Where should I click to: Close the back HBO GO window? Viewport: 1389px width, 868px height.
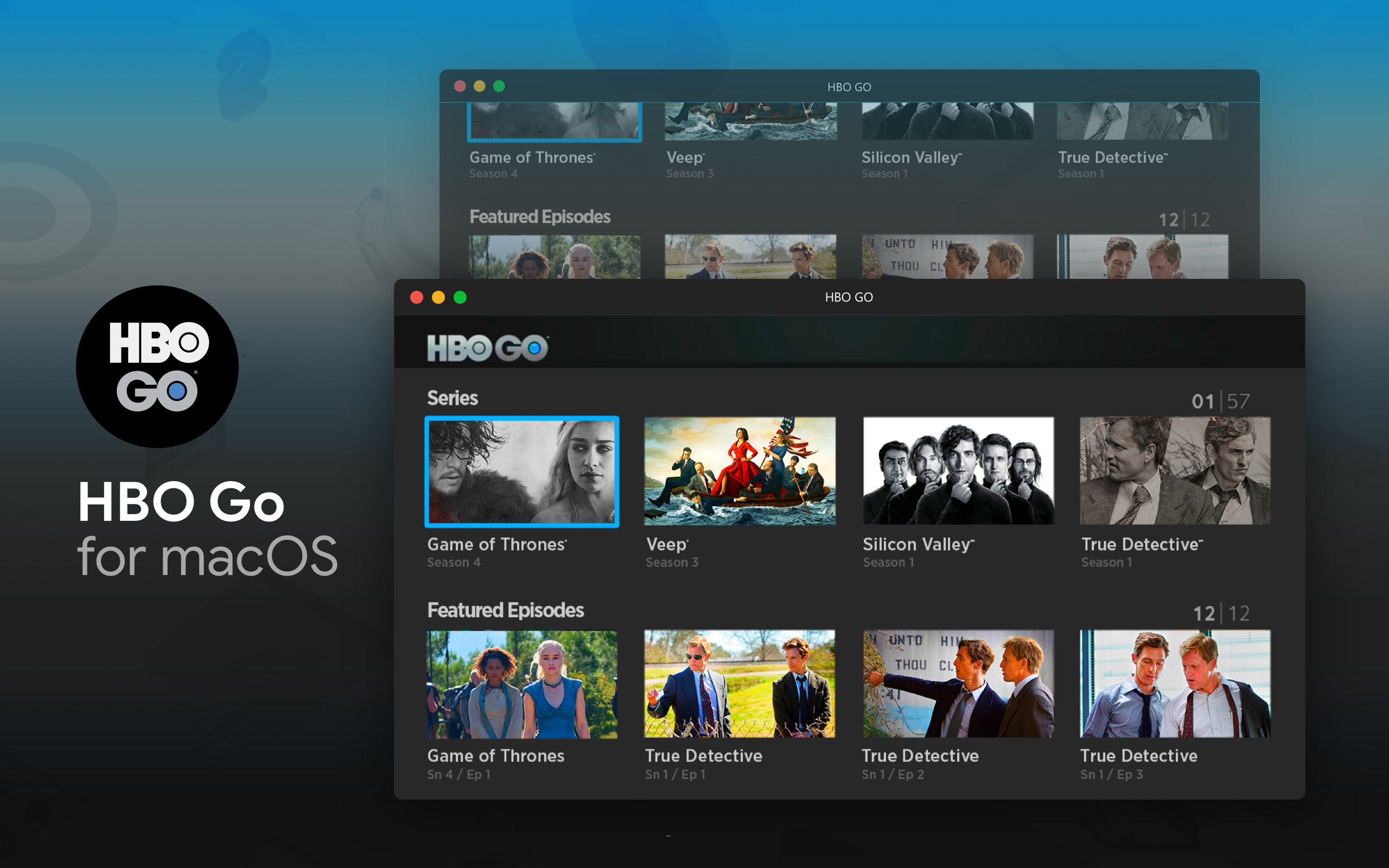(460, 86)
